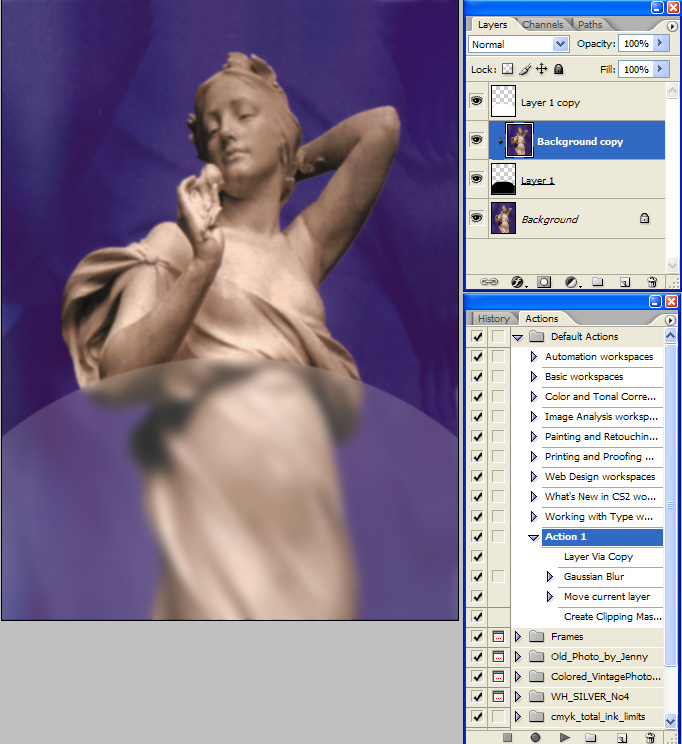Image resolution: width=682 pixels, height=744 pixels.
Task: Add a layer mask
Action: click(x=544, y=282)
